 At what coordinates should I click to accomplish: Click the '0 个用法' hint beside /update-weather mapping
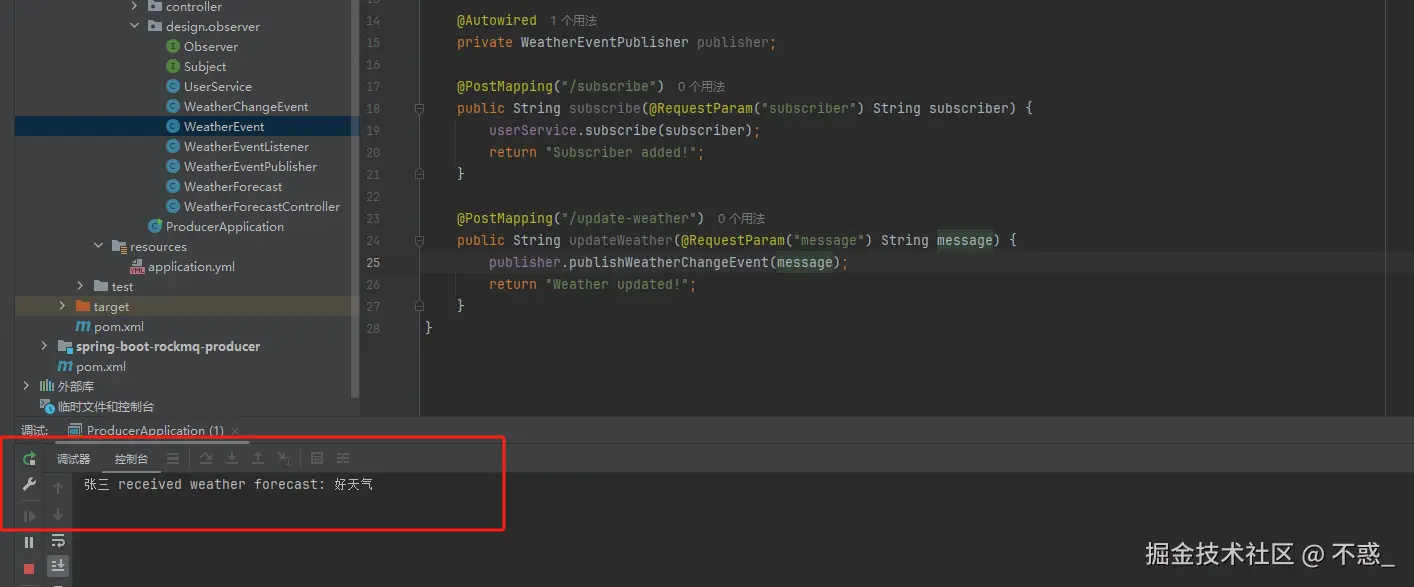point(741,219)
